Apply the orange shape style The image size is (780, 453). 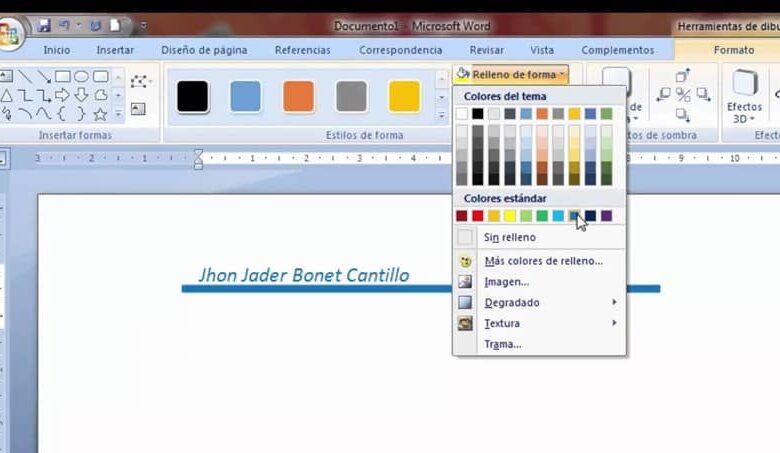[x=298, y=96]
